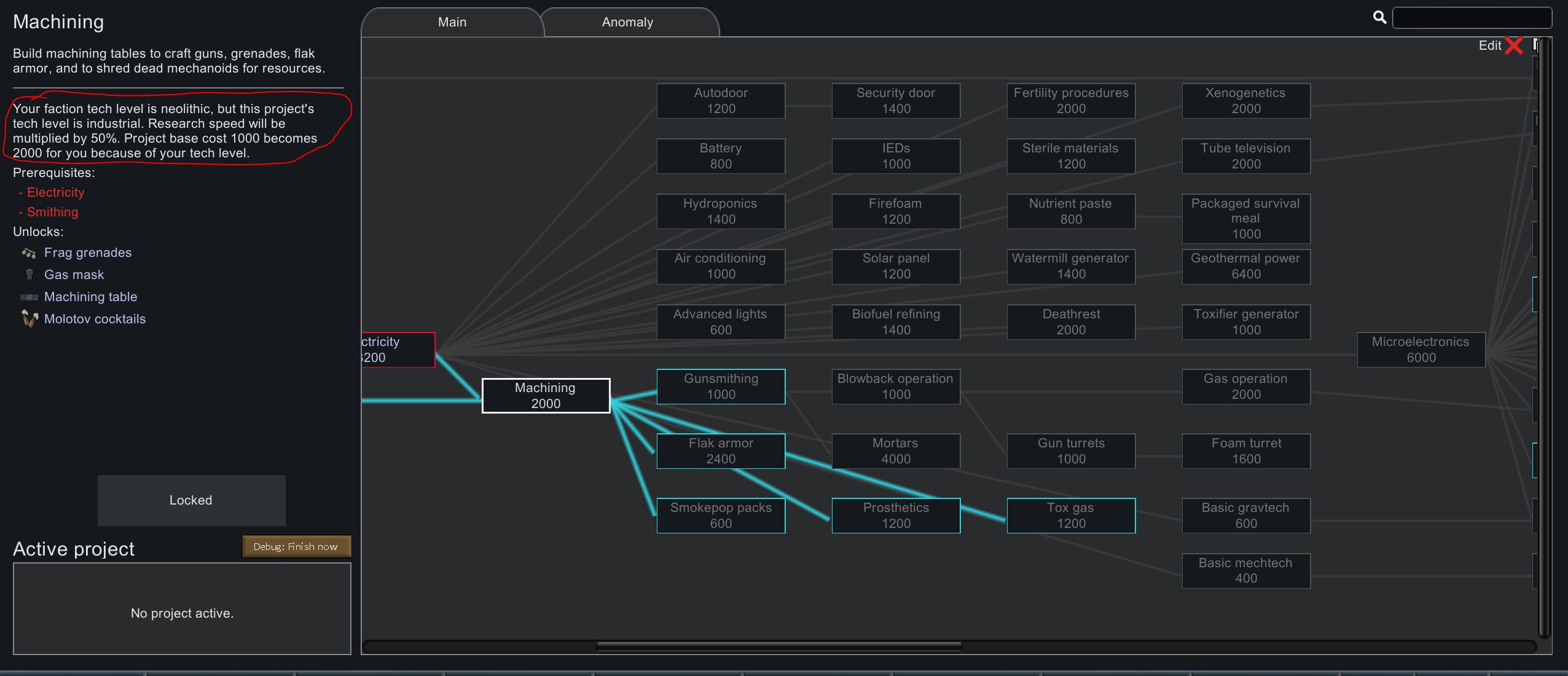Select the partially visible Electricity node
1568x676 pixels.
click(x=398, y=350)
